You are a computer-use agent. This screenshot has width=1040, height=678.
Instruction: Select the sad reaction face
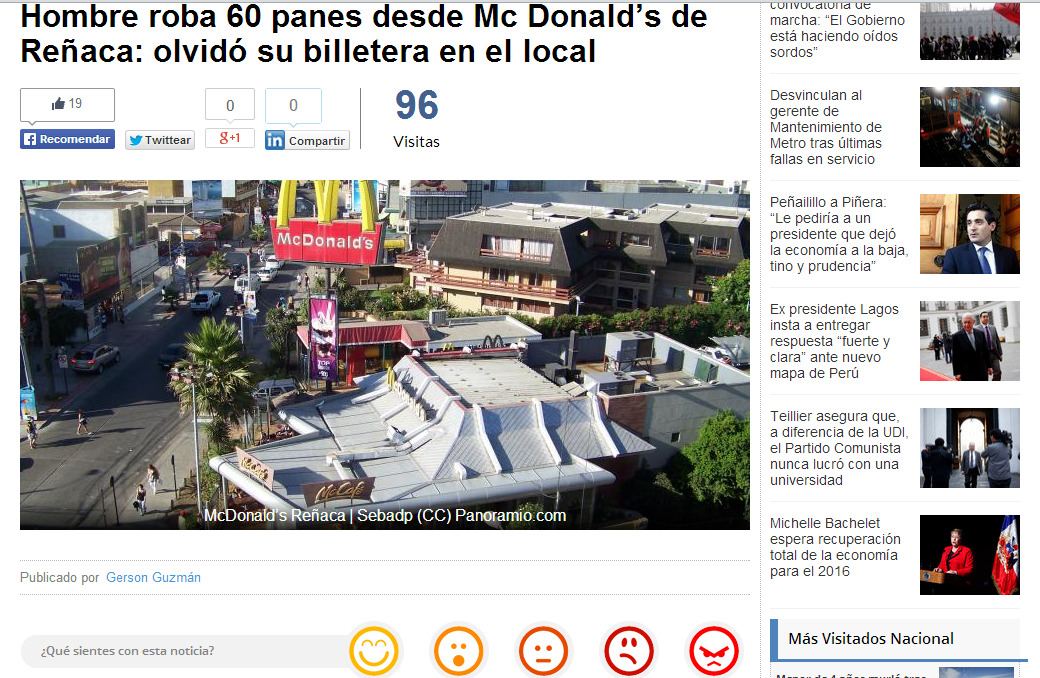[x=629, y=651]
